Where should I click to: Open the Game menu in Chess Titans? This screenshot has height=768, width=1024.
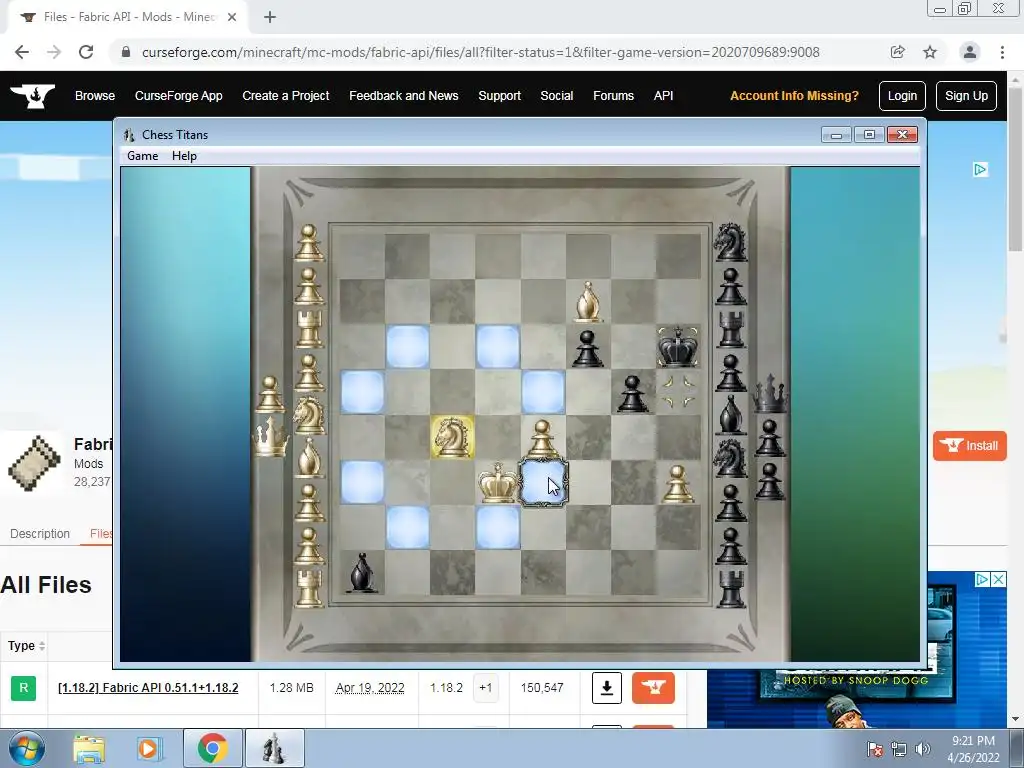click(x=142, y=155)
